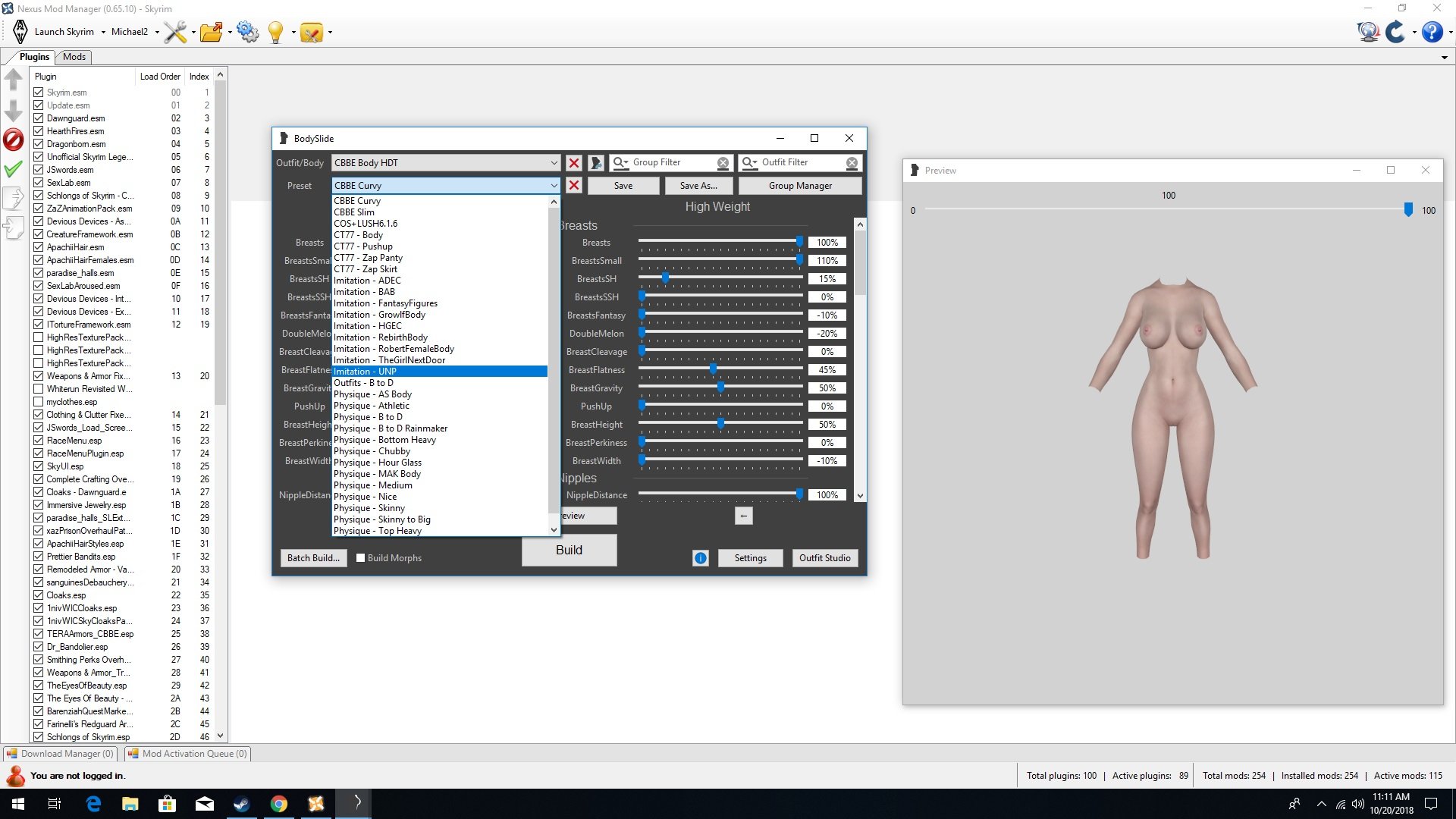Open the Mod Activation Queue tab
The height and width of the screenshot is (819, 1456).
(x=187, y=754)
